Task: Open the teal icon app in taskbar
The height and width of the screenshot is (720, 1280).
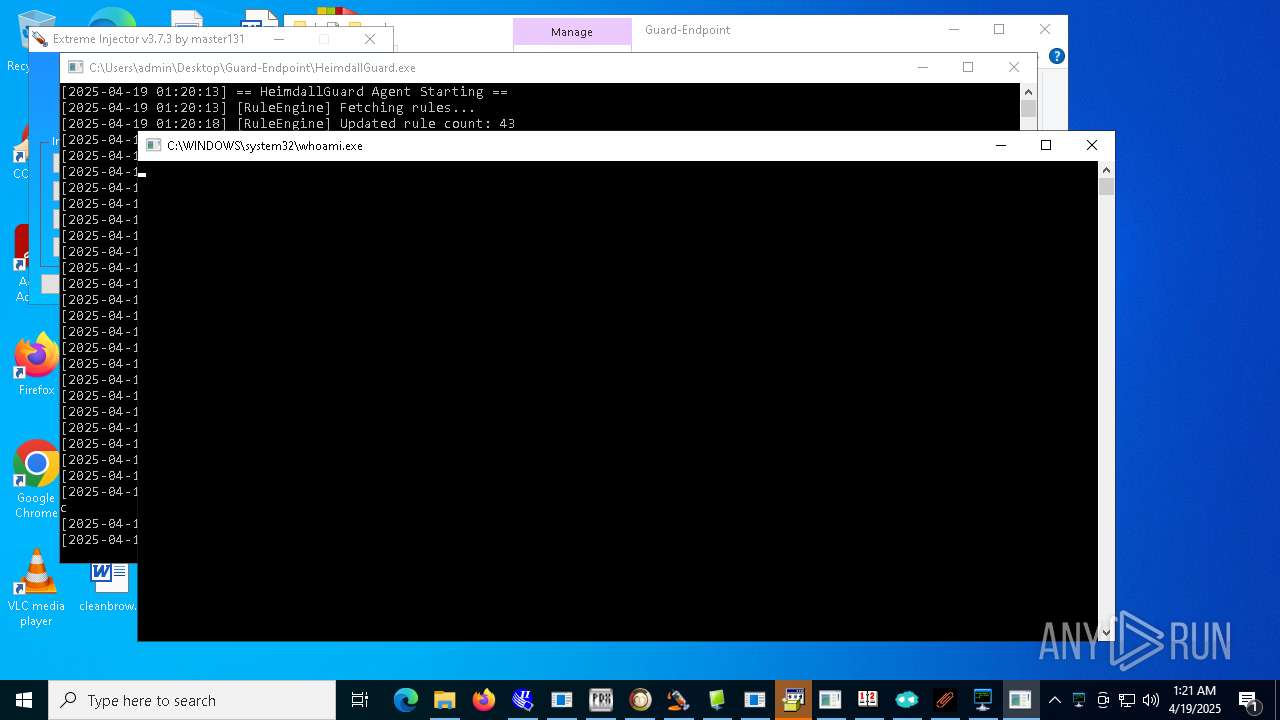Action: click(906, 700)
